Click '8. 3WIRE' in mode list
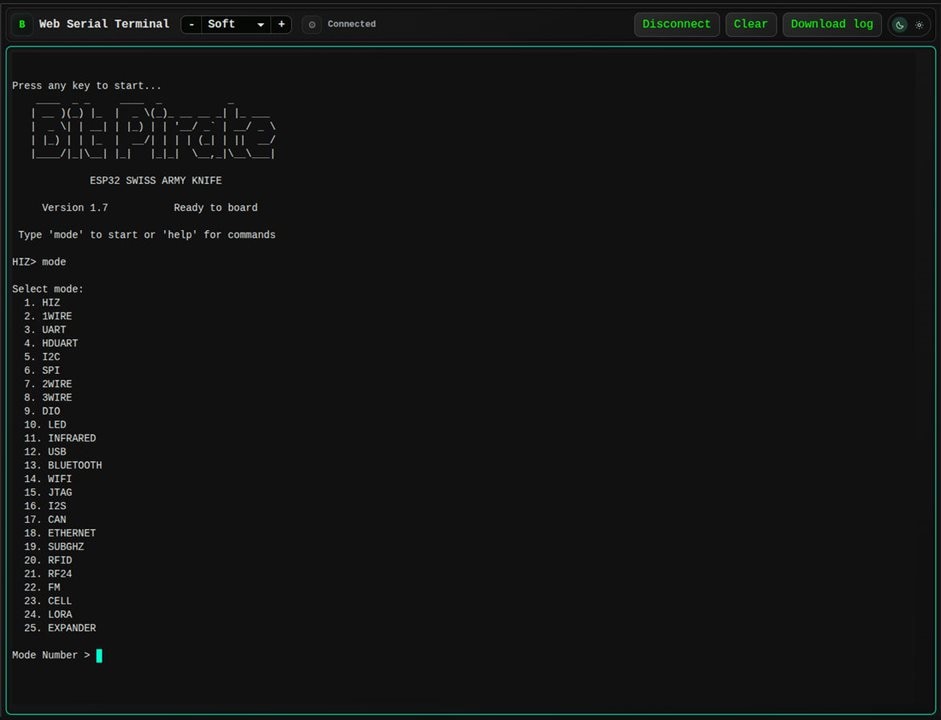The image size is (941, 720). coord(48,398)
